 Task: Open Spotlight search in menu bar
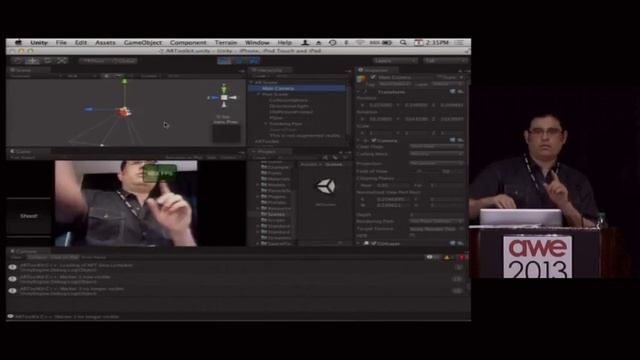click(403, 42)
